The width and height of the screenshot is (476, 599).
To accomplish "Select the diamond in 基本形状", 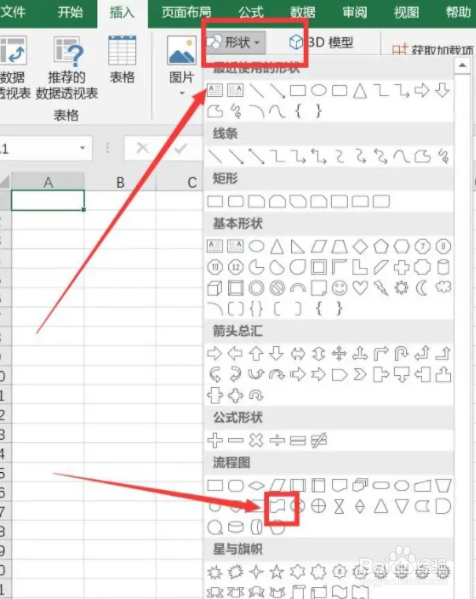I will click(x=360, y=246).
